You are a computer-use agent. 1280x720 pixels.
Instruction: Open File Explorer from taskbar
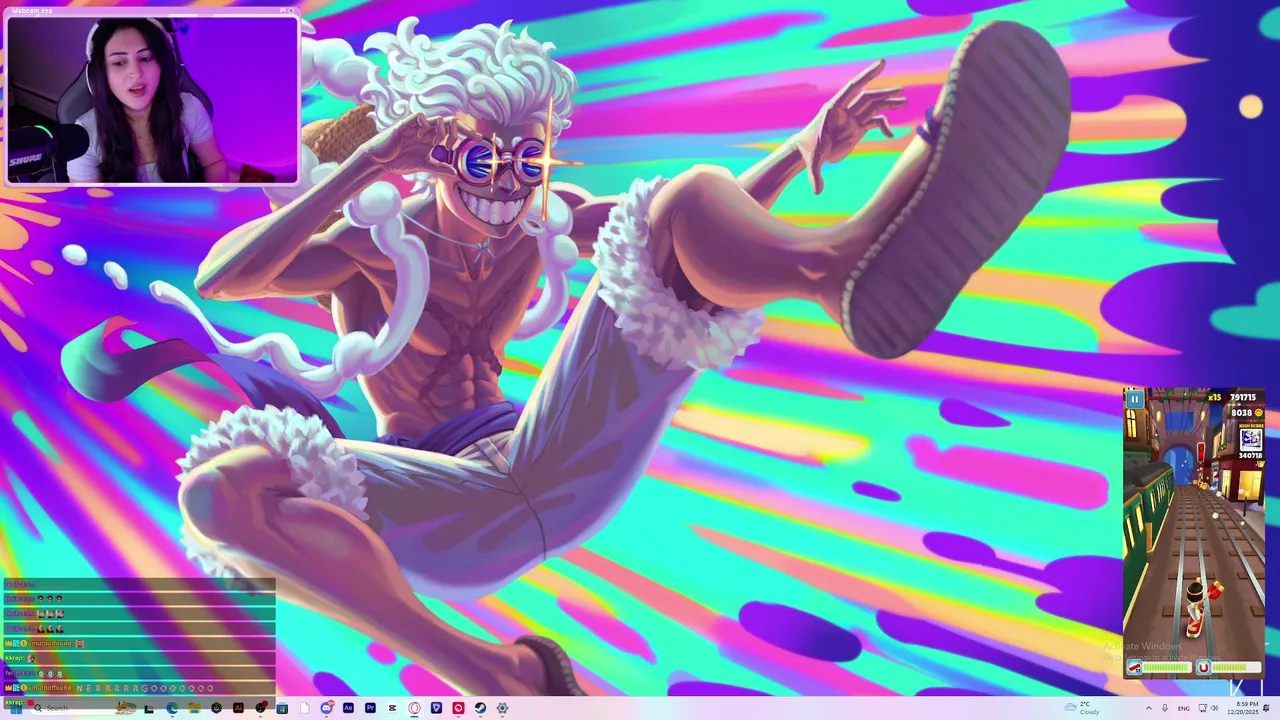(194, 708)
